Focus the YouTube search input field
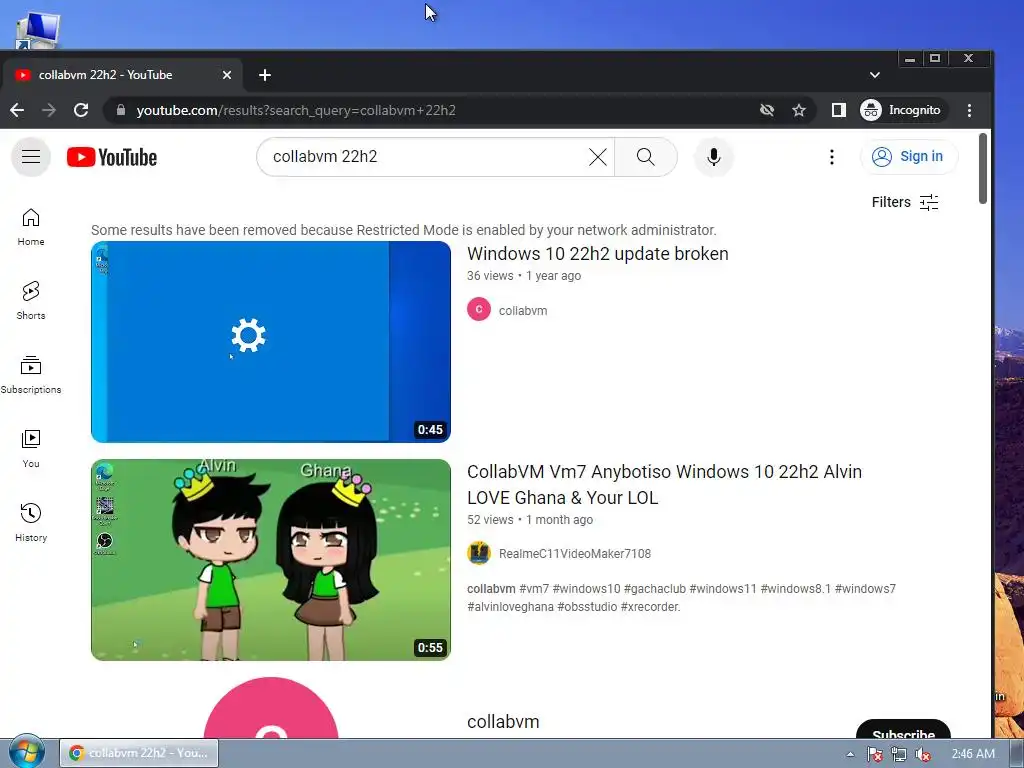 click(424, 157)
